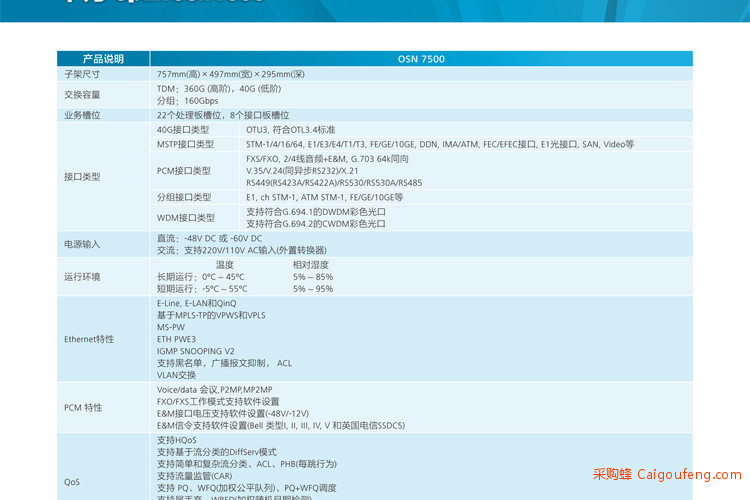Click the E-Line, E-LAN和QinQ line

[x=197, y=303]
